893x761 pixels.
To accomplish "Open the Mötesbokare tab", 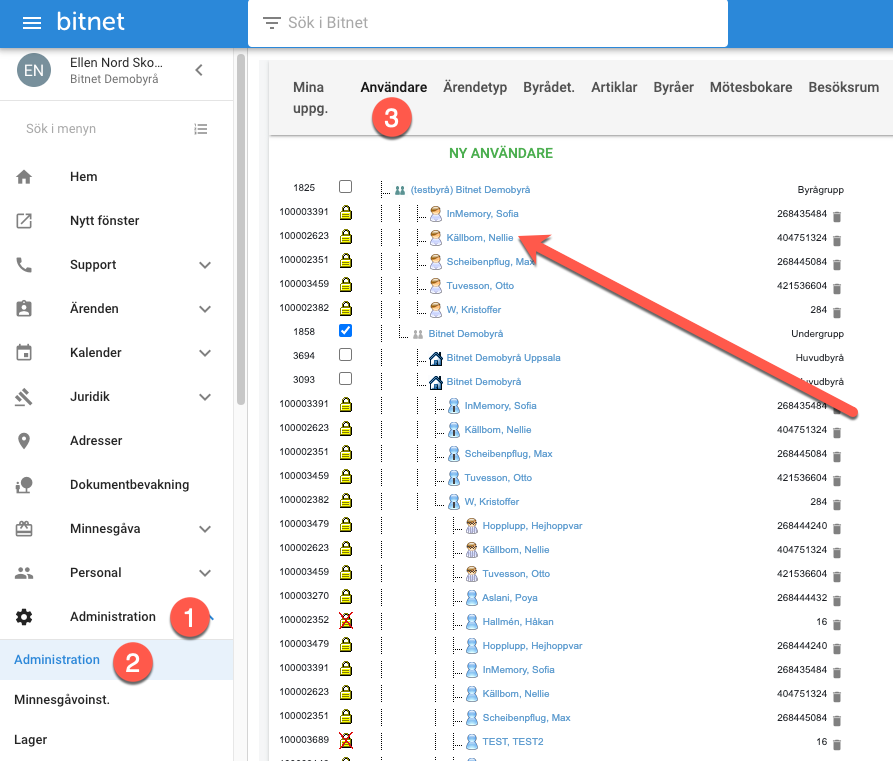I will tap(751, 87).
